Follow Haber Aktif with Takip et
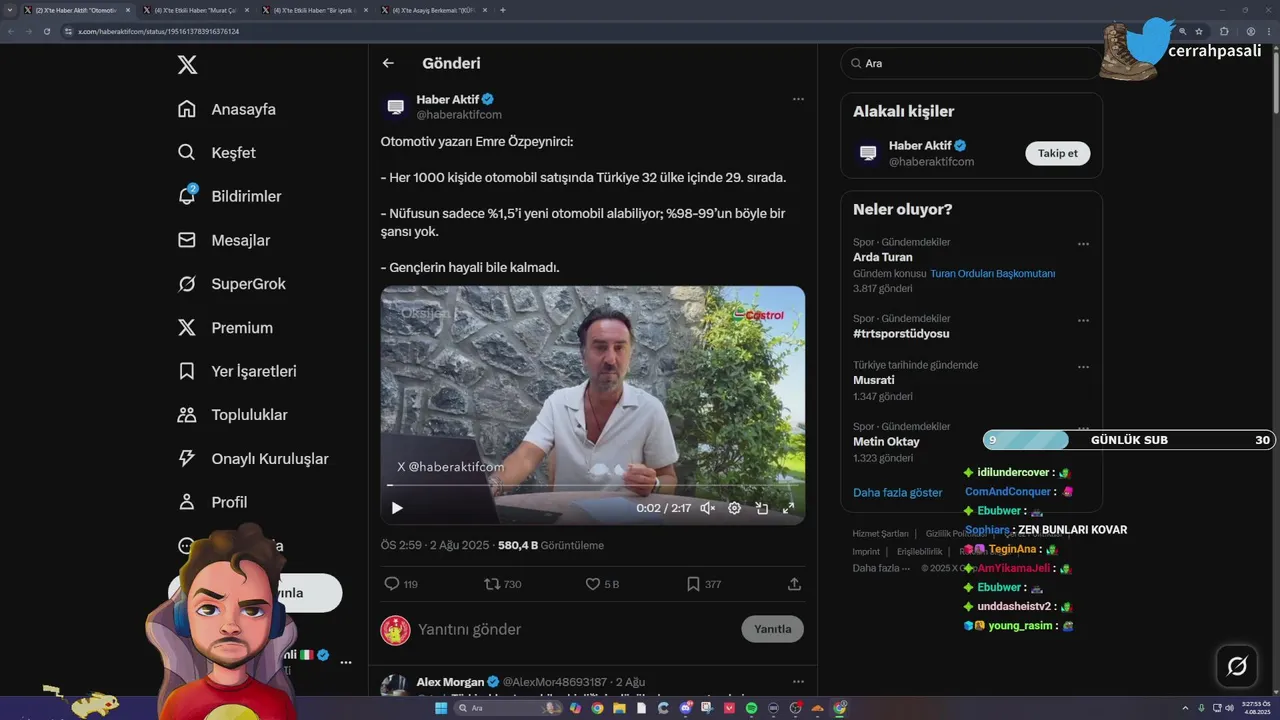Viewport: 1280px width, 720px height. tap(1058, 153)
